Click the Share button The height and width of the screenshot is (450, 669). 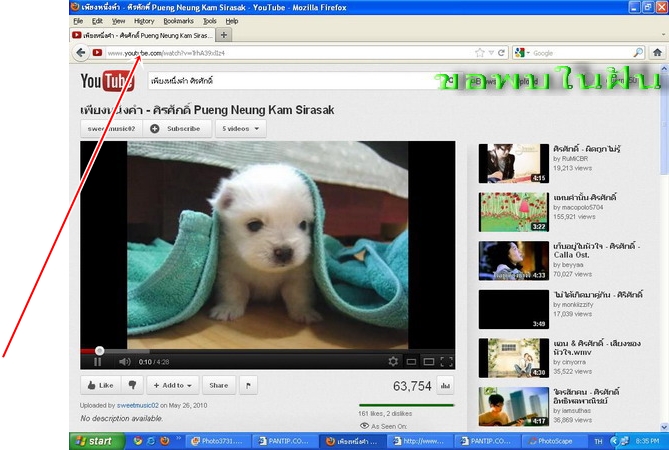coord(218,385)
